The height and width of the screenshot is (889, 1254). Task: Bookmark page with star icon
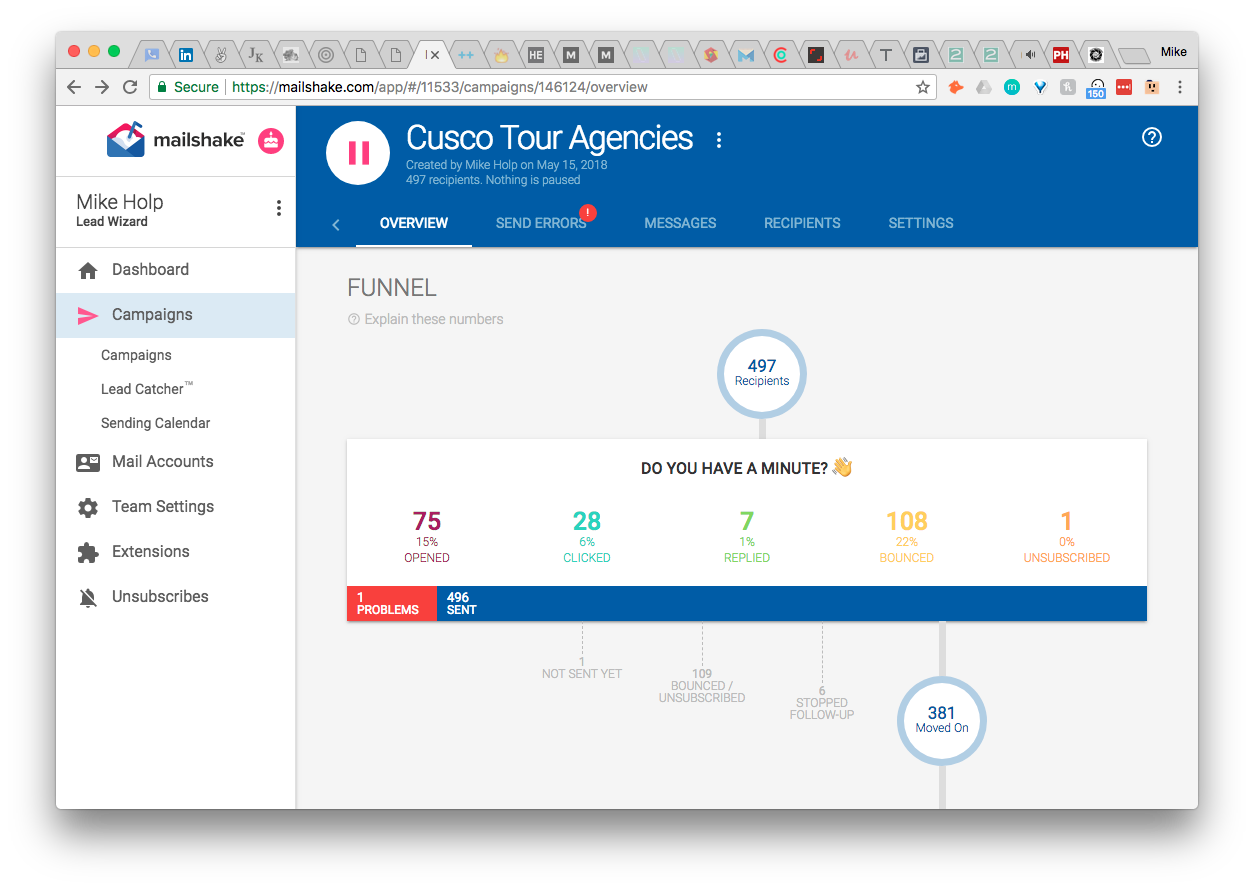tap(923, 87)
